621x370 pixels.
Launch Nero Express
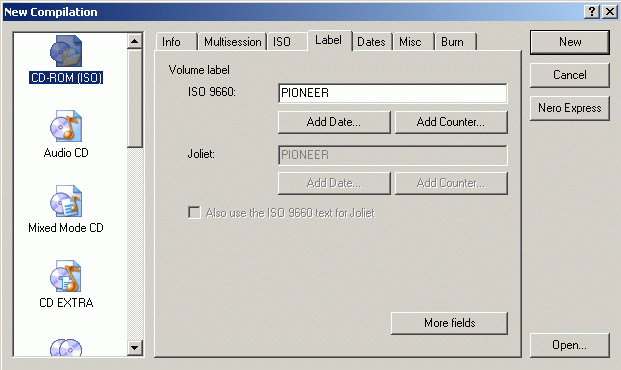pos(570,108)
